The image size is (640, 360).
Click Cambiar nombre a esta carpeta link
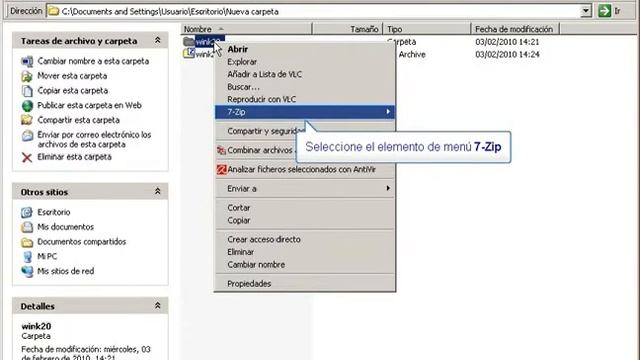pyautogui.click(x=93, y=61)
